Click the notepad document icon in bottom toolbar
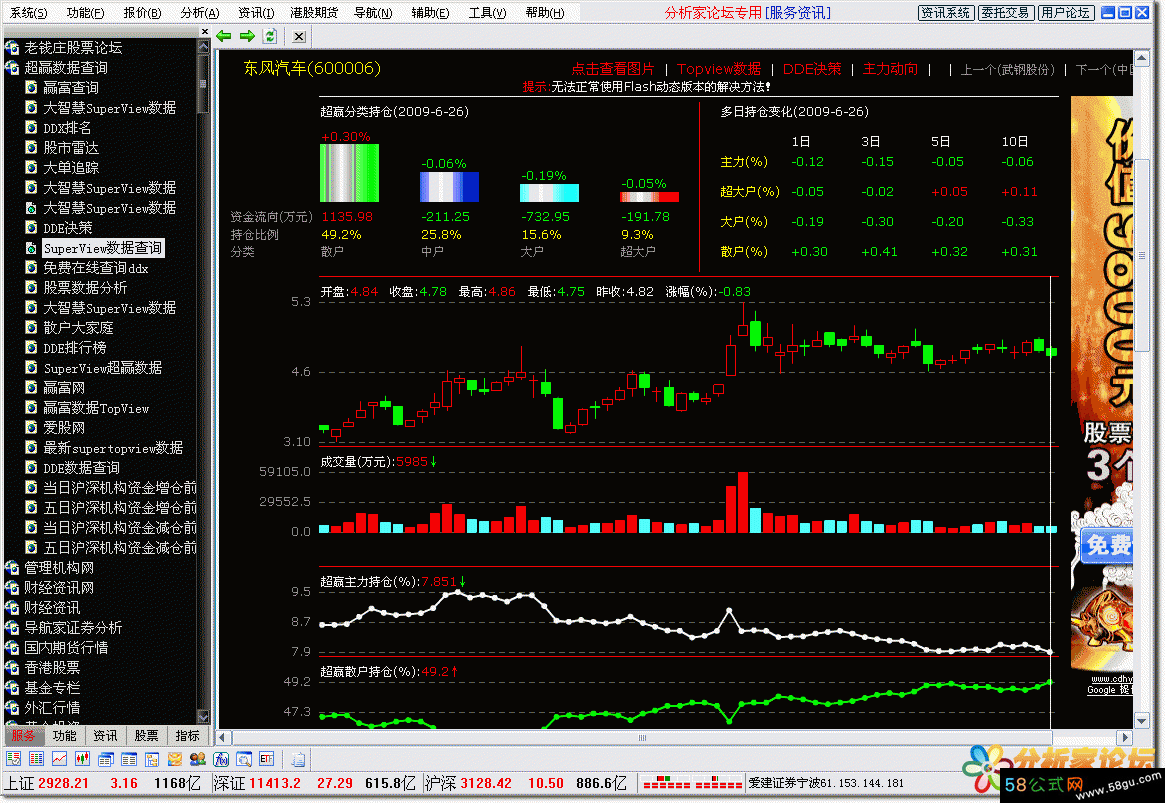Image resolution: width=1165 pixels, height=803 pixels. tap(298, 759)
